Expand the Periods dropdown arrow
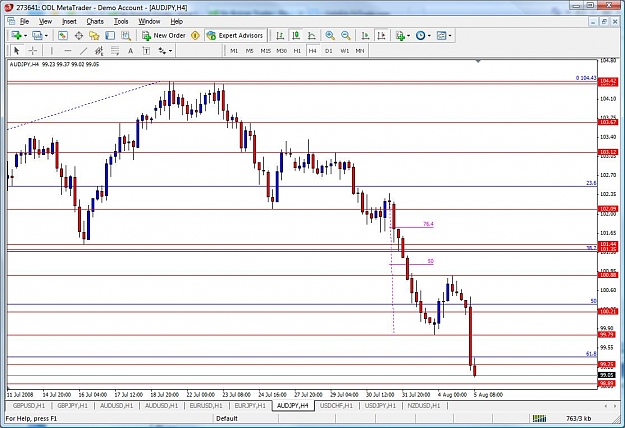The width and height of the screenshot is (625, 428). (429, 36)
